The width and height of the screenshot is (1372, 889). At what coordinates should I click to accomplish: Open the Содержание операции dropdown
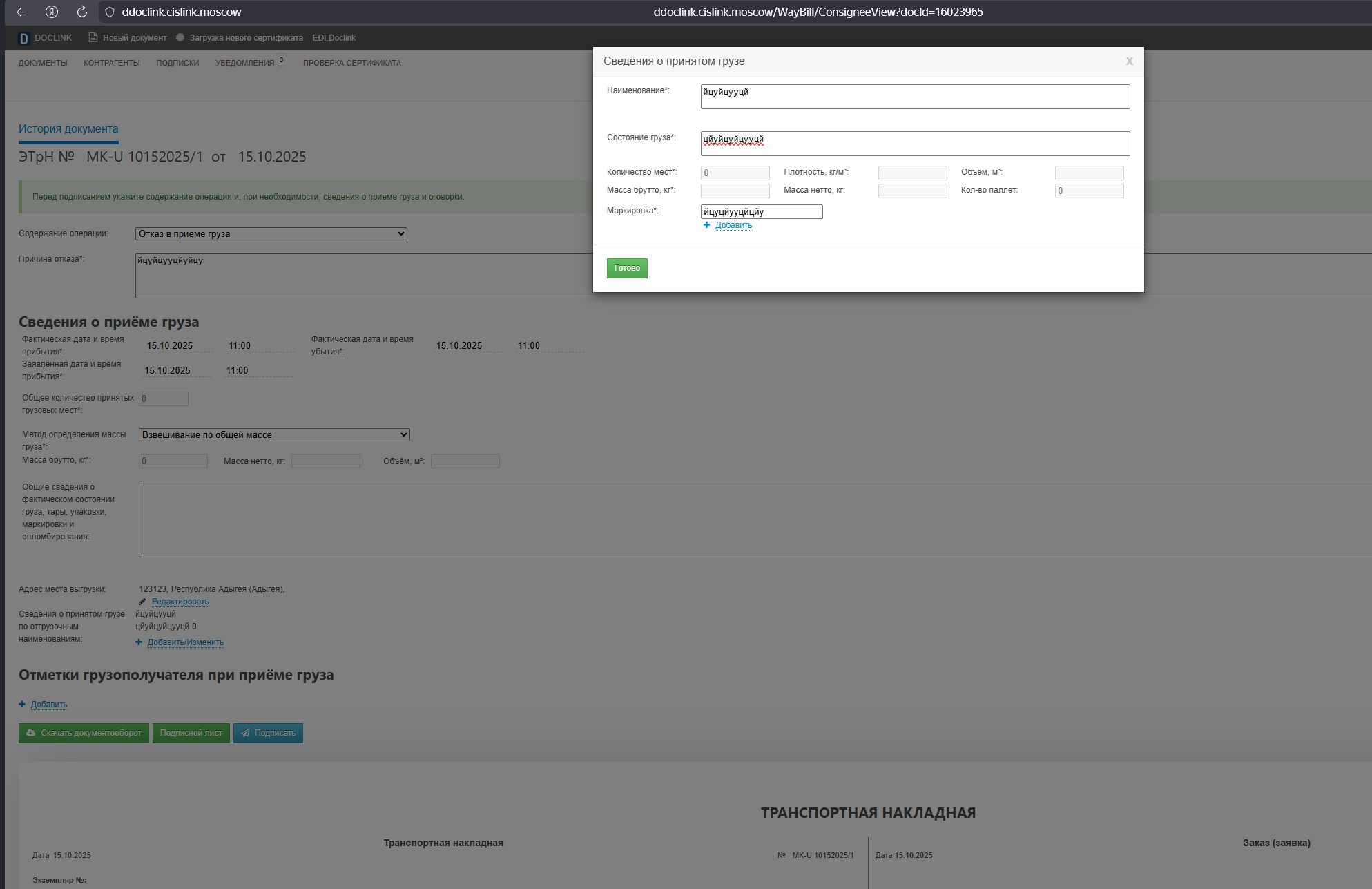tap(271, 234)
